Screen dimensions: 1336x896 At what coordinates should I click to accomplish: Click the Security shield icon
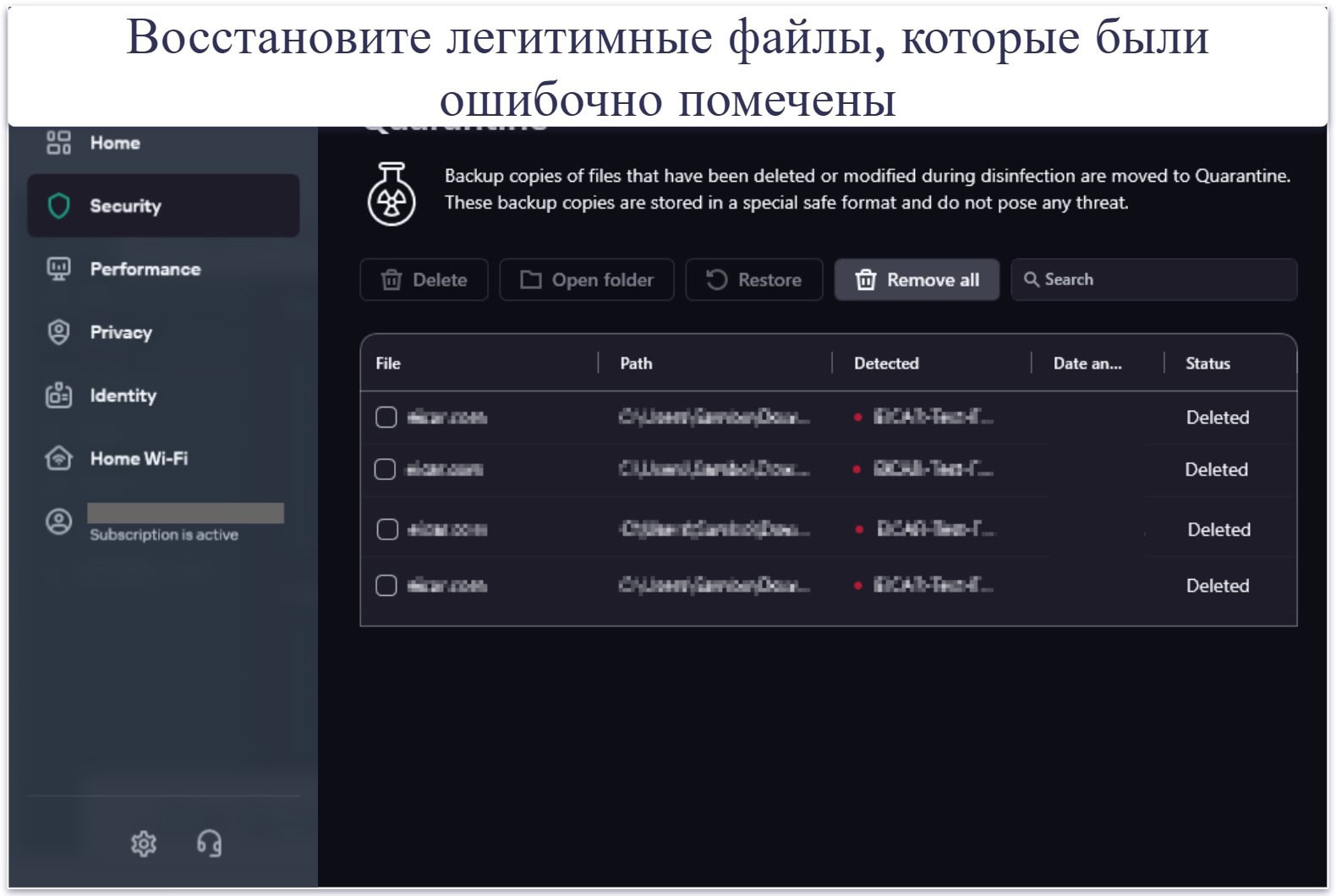coord(58,205)
